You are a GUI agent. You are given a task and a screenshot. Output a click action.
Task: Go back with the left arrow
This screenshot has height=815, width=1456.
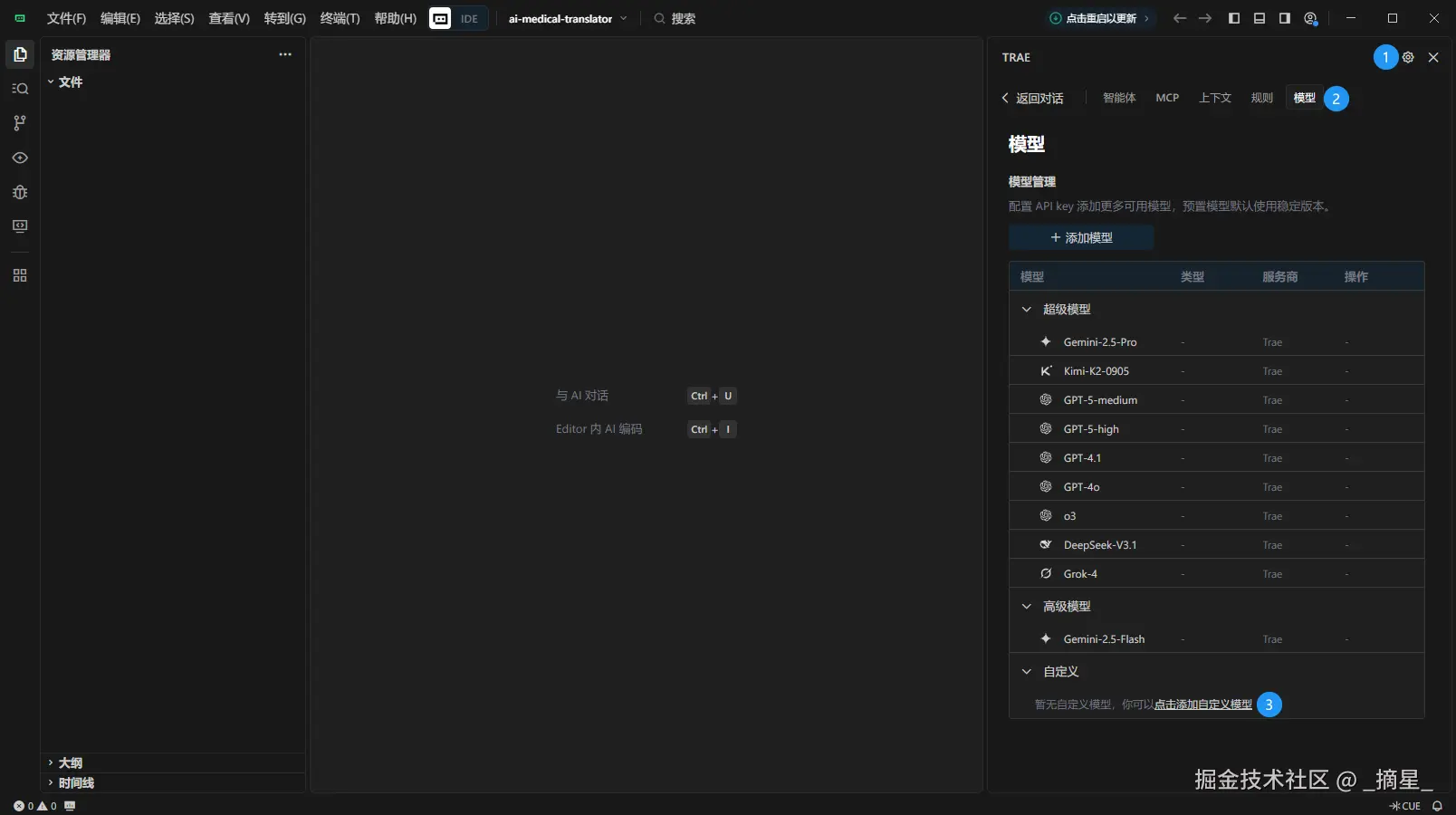1179,18
